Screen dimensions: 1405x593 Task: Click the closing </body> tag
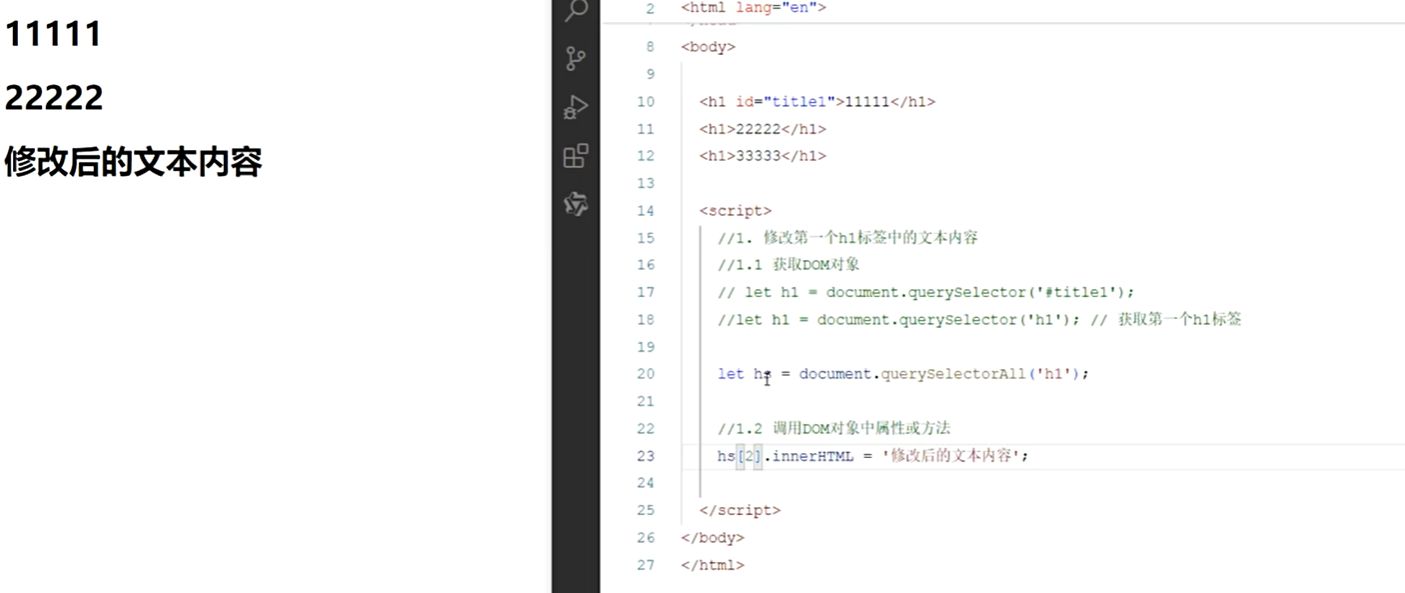(x=713, y=537)
